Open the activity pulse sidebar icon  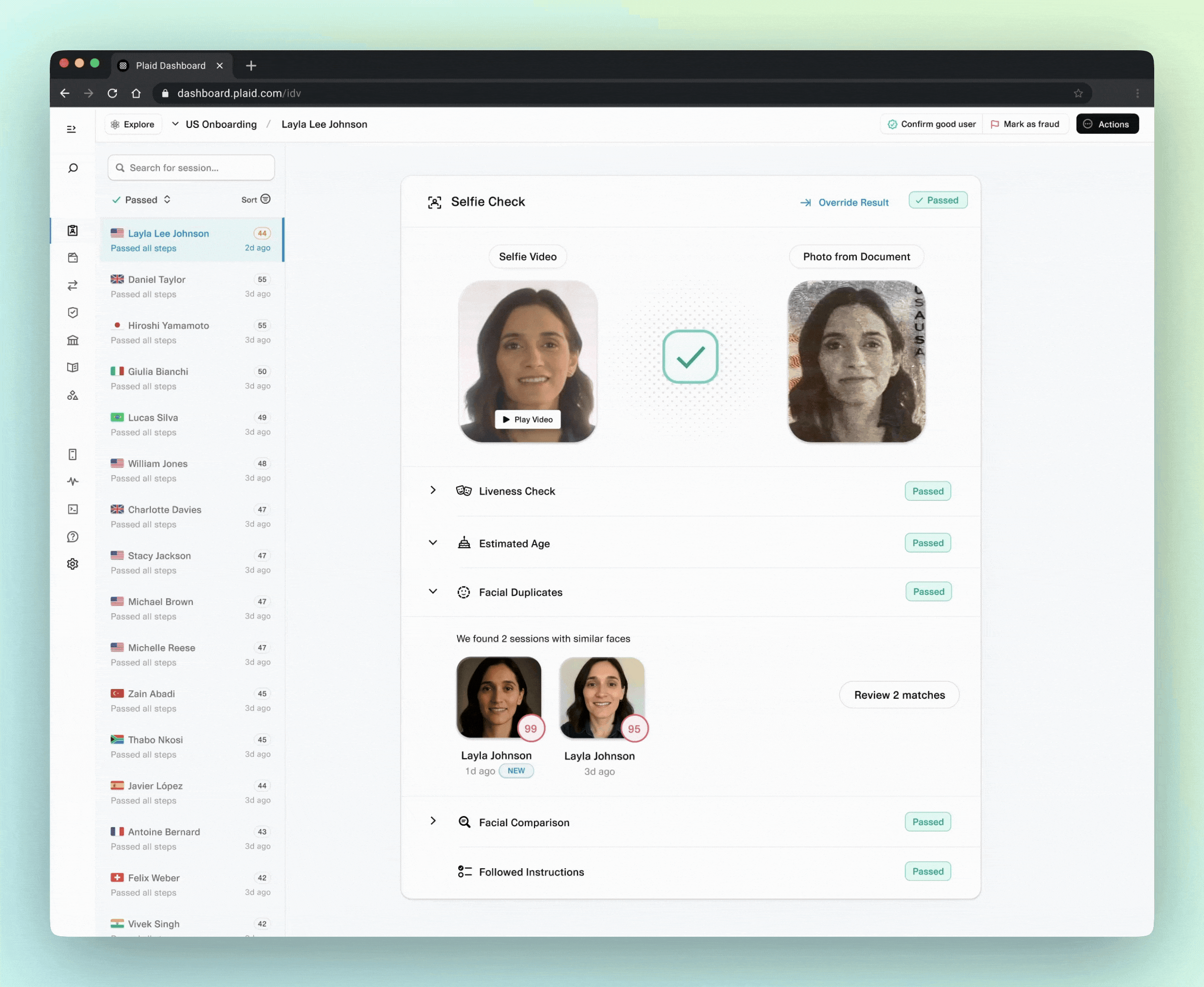click(73, 482)
